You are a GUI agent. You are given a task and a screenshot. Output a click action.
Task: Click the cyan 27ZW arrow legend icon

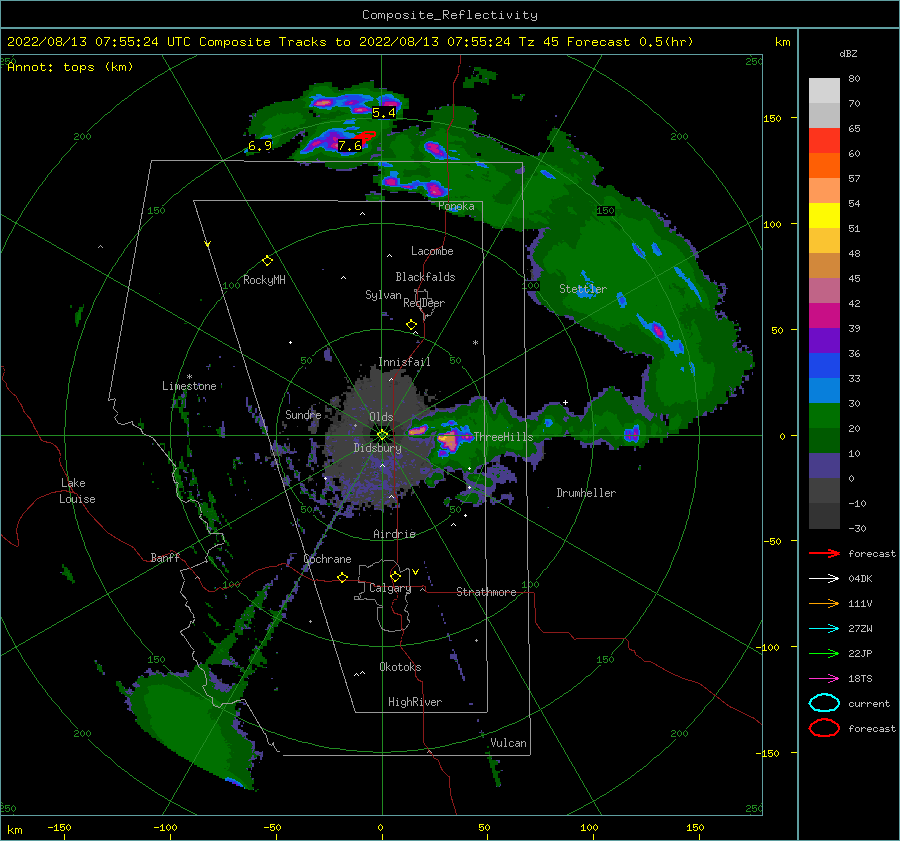tap(824, 629)
